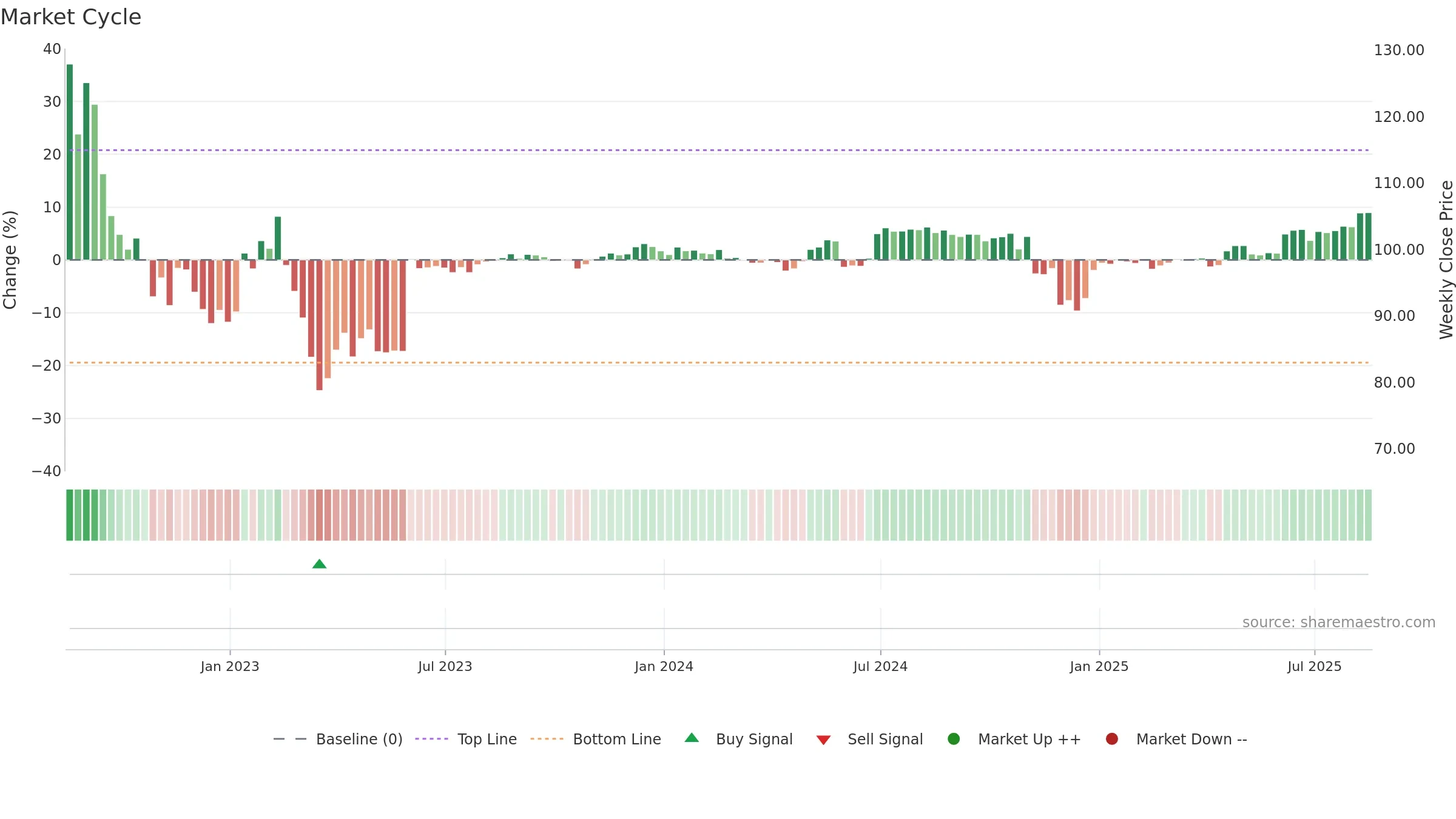Click the green Market Up circle icon in the legend
Screen dimensions: 1456x819
[954, 739]
